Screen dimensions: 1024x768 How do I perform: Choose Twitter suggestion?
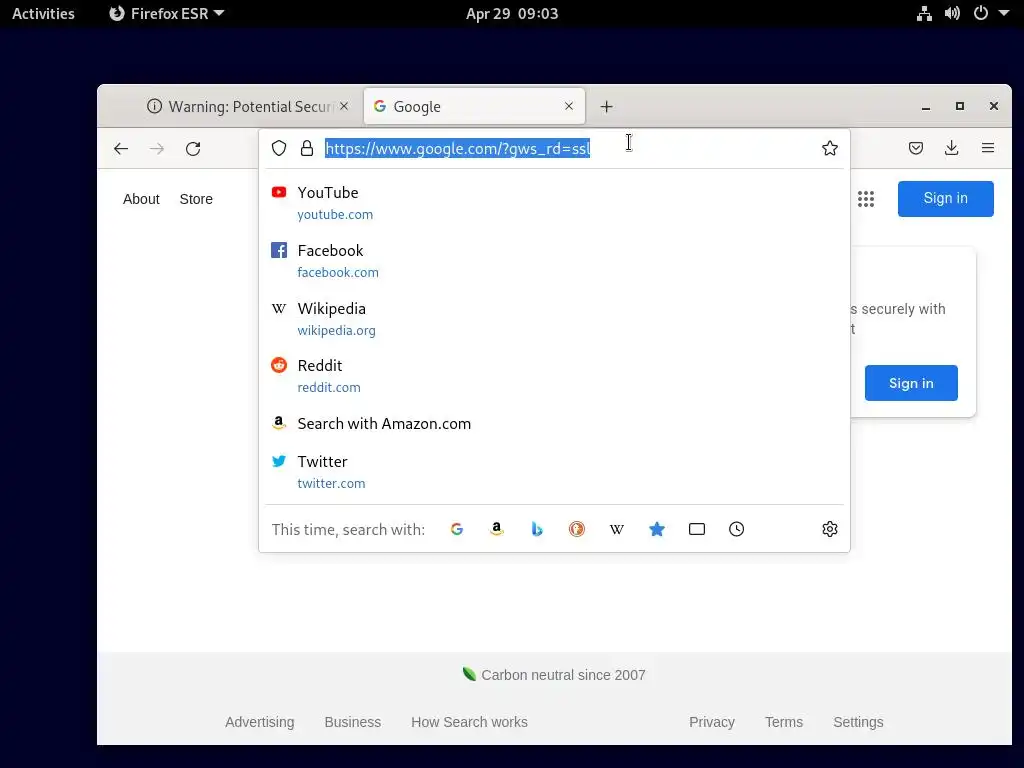554,472
